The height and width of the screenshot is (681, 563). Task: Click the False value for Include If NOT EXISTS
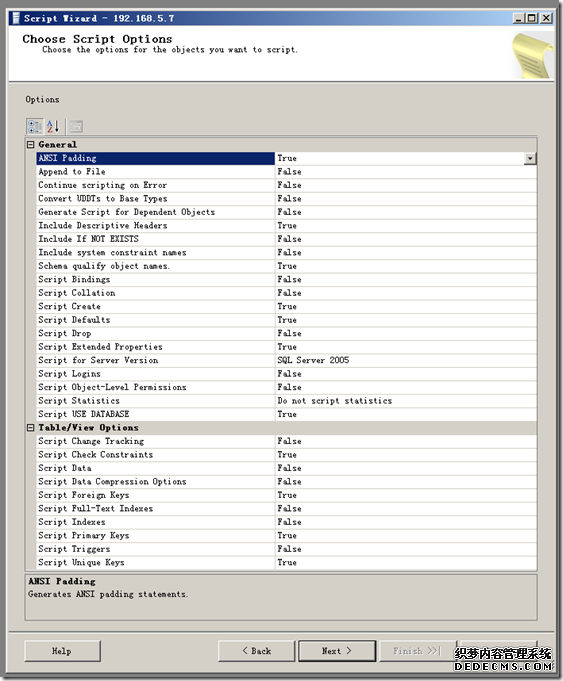[289, 239]
